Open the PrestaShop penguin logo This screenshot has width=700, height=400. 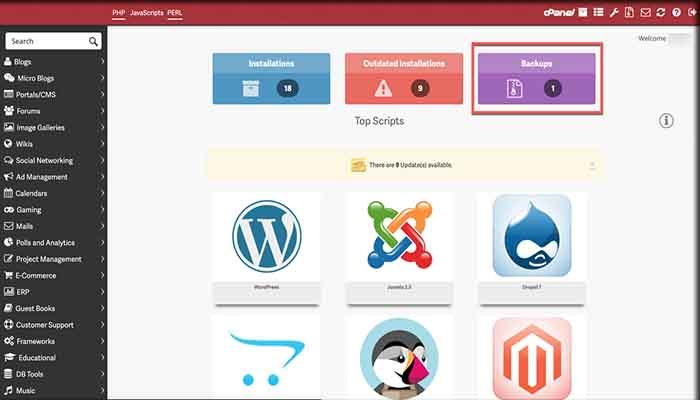(x=399, y=358)
